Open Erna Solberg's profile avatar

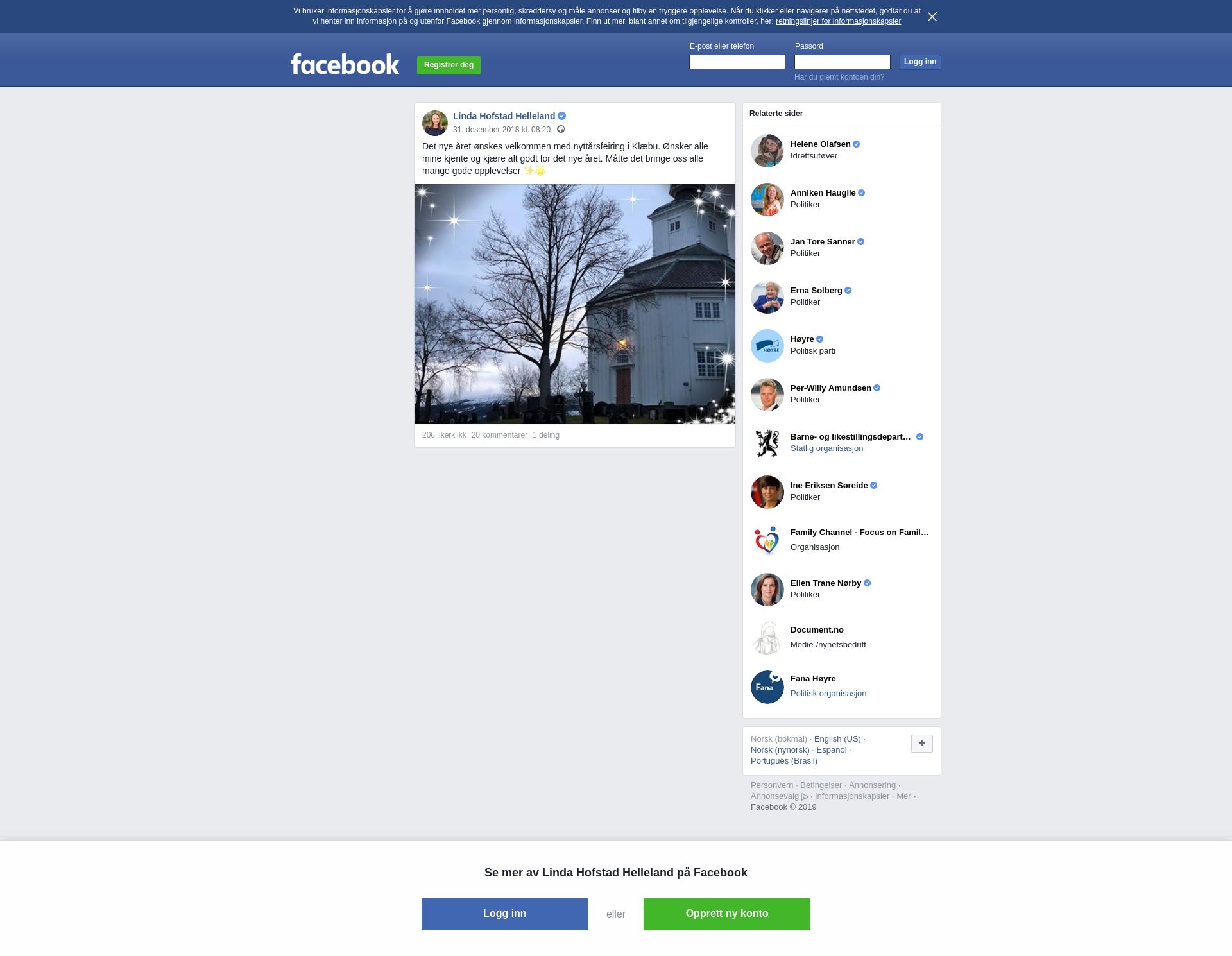click(767, 297)
